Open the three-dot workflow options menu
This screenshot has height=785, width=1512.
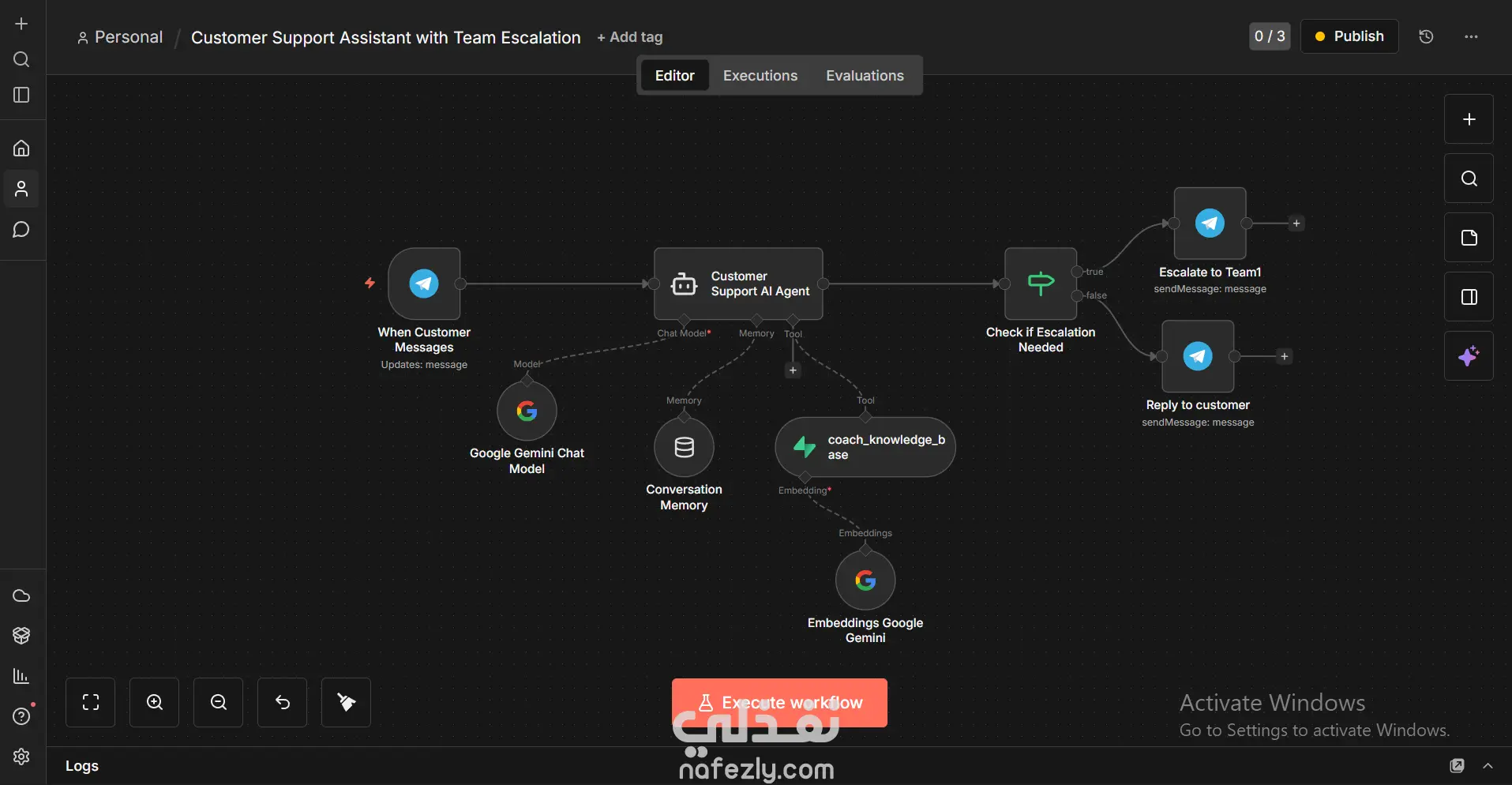[1471, 36]
